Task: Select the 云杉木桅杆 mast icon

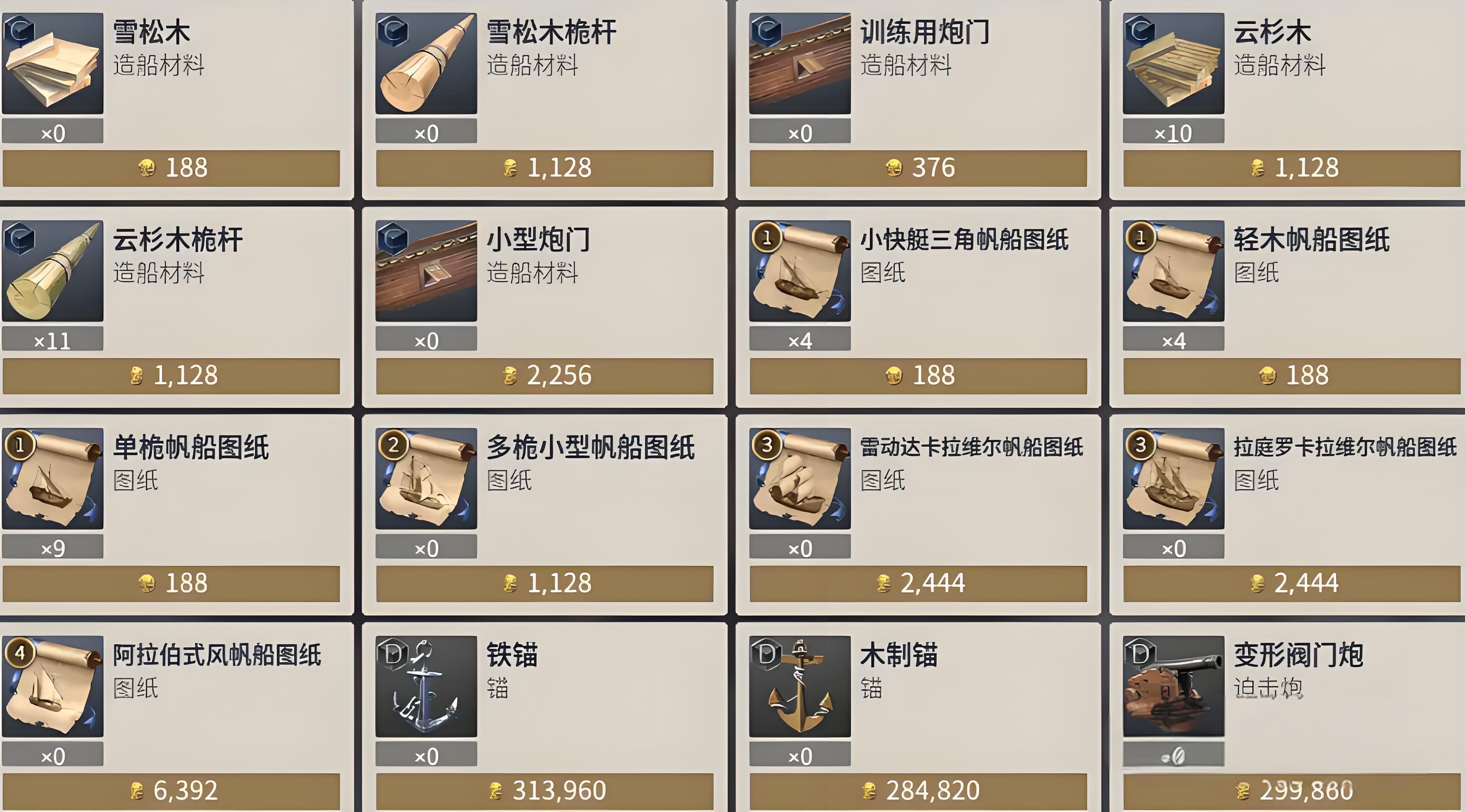Action: click(x=52, y=271)
